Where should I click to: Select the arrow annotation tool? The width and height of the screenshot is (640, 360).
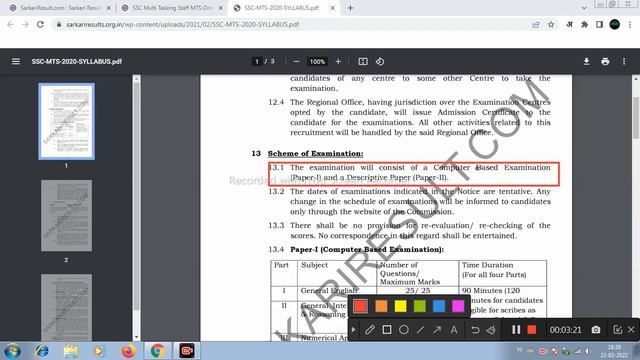[x=437, y=330]
